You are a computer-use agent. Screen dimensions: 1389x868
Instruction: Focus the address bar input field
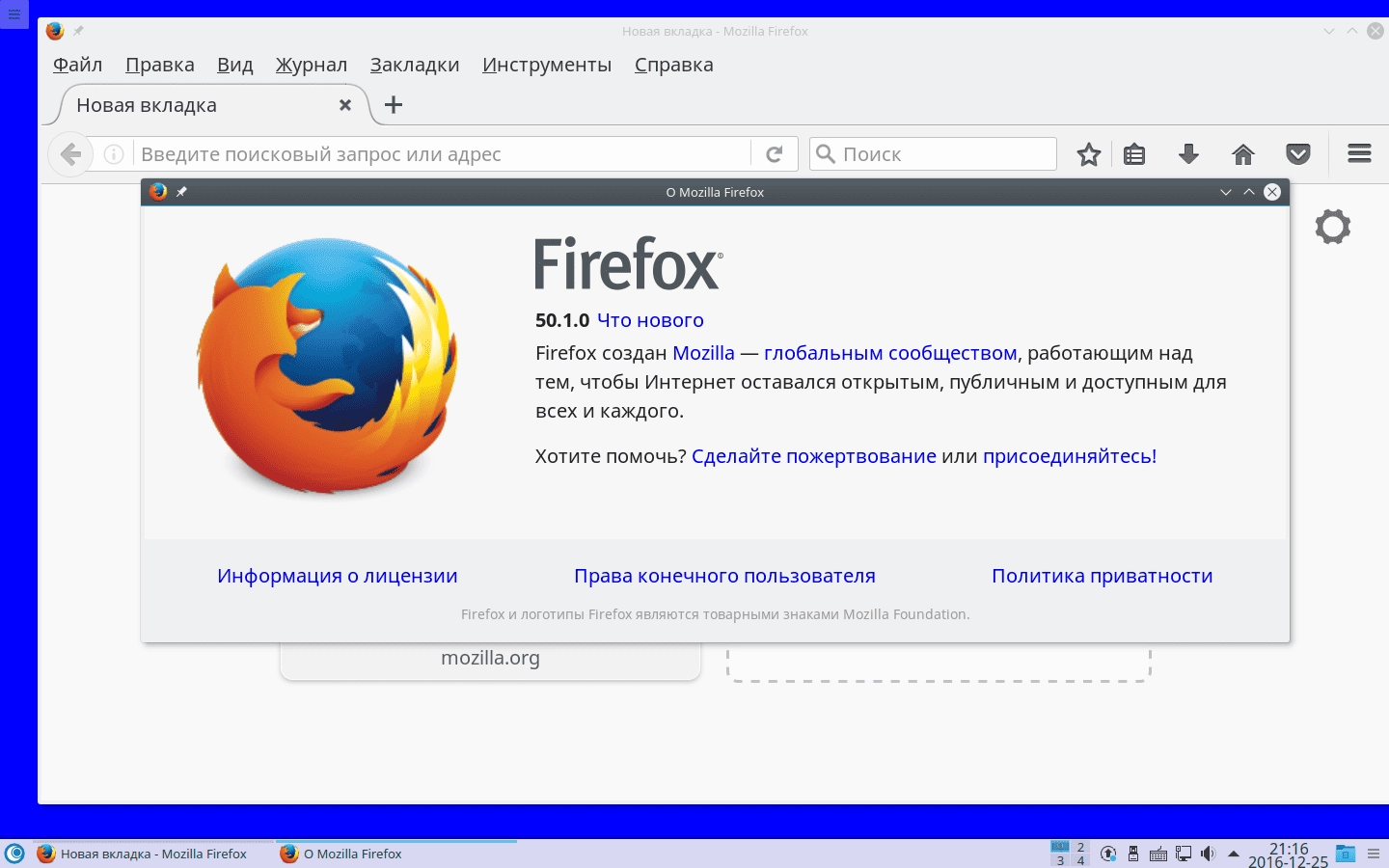[x=440, y=154]
